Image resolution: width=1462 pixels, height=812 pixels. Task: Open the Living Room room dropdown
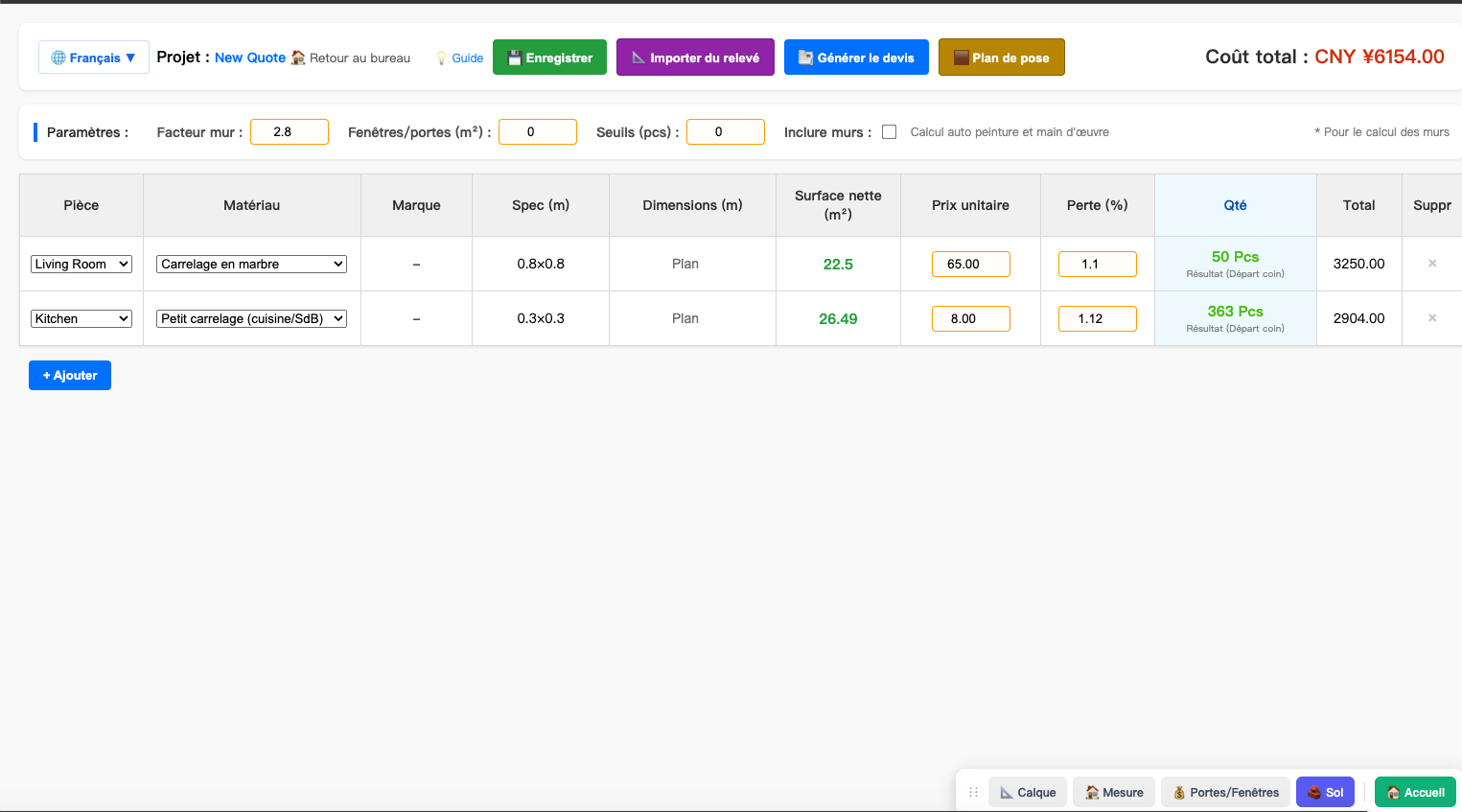(81, 264)
